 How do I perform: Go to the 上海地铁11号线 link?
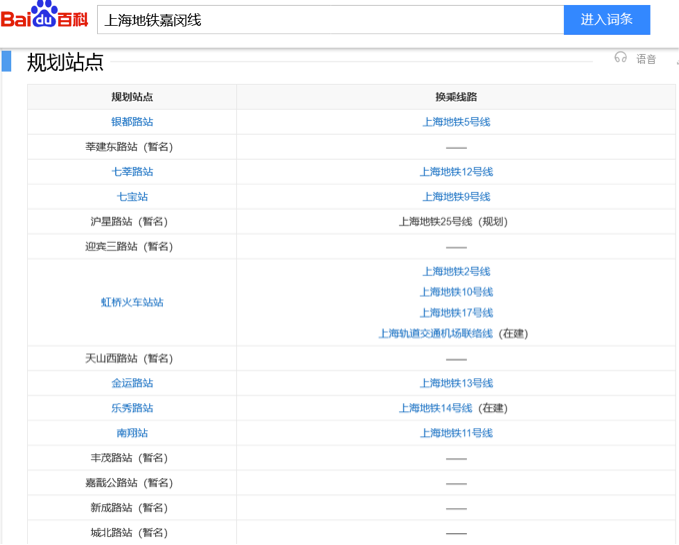tap(456, 433)
